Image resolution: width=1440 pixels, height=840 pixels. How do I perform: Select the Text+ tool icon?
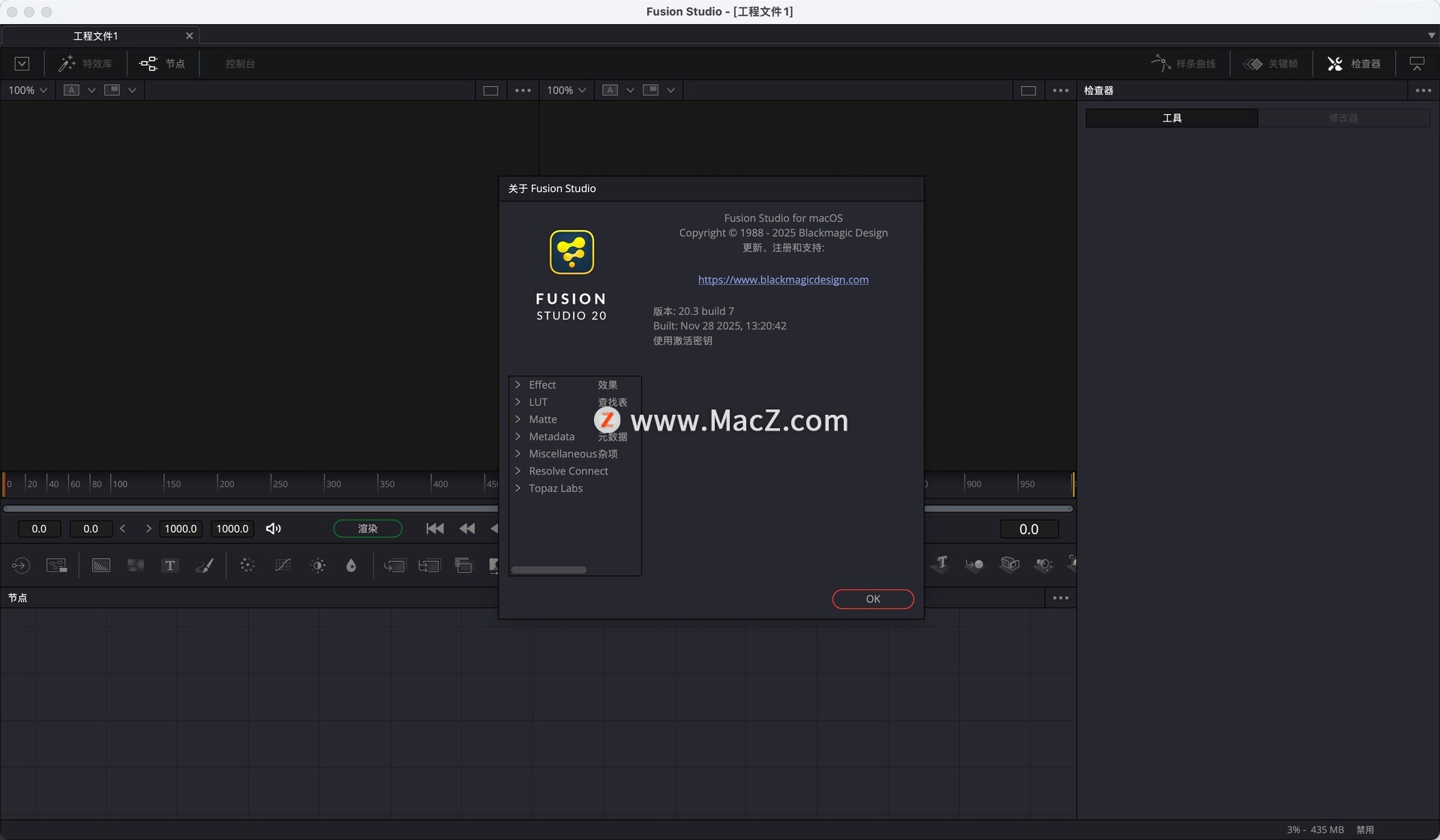(170, 565)
